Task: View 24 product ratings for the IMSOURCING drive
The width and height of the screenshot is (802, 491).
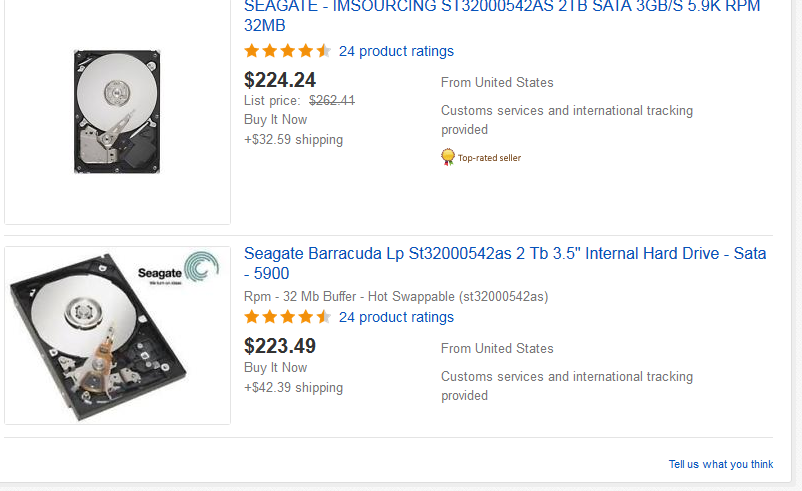Action: 396,51
